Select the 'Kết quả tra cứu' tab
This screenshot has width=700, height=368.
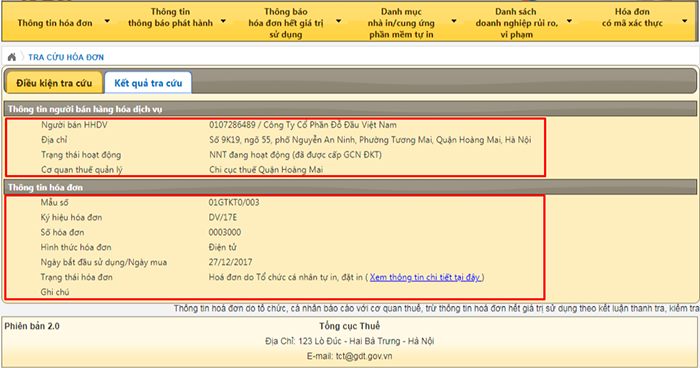click(x=148, y=83)
